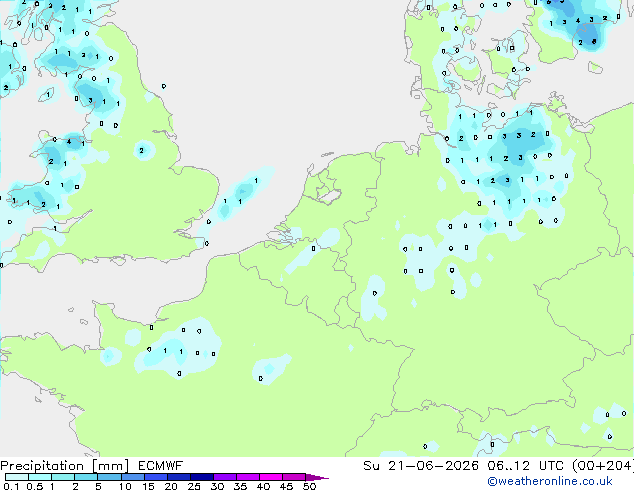This screenshot has width=634, height=490.
Task: Click the "Precipitation" title text
Action: click(x=42, y=466)
